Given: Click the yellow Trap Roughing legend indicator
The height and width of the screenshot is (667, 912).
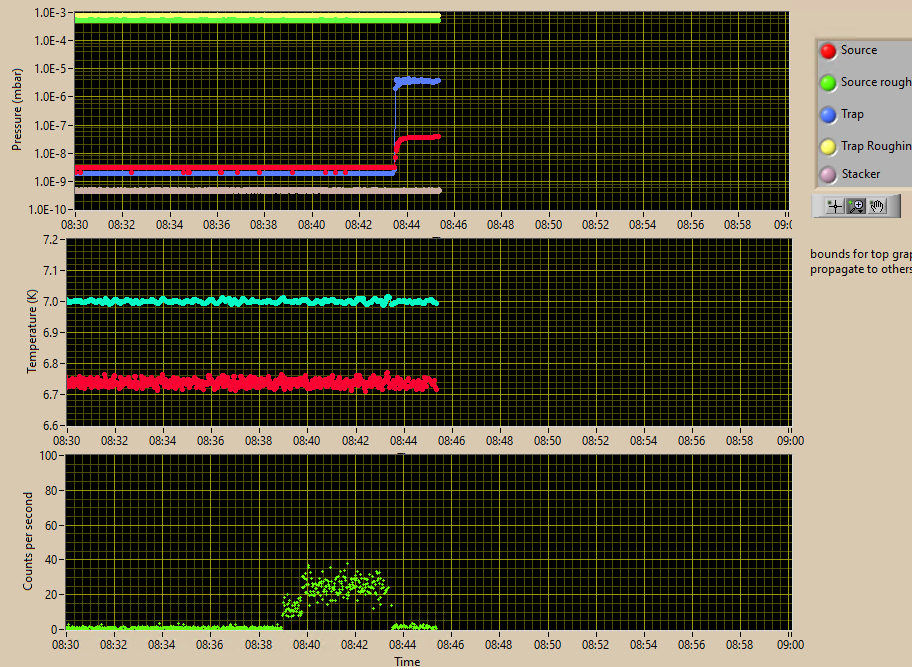Looking at the screenshot, I should tap(828, 147).
